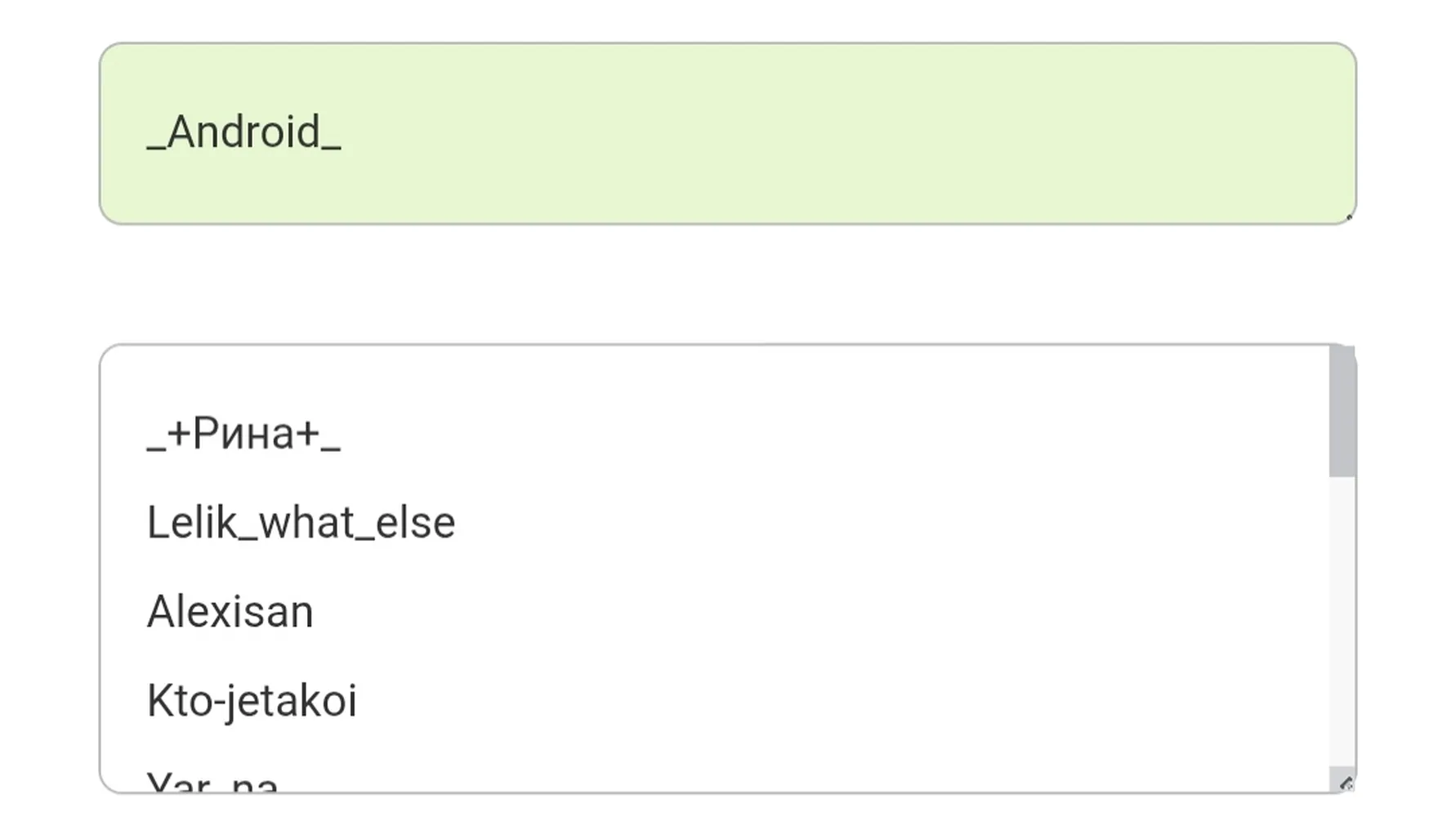Screen dimensions: 1456x817
Task: Click blank area inside the green field
Action: tap(817, 133)
